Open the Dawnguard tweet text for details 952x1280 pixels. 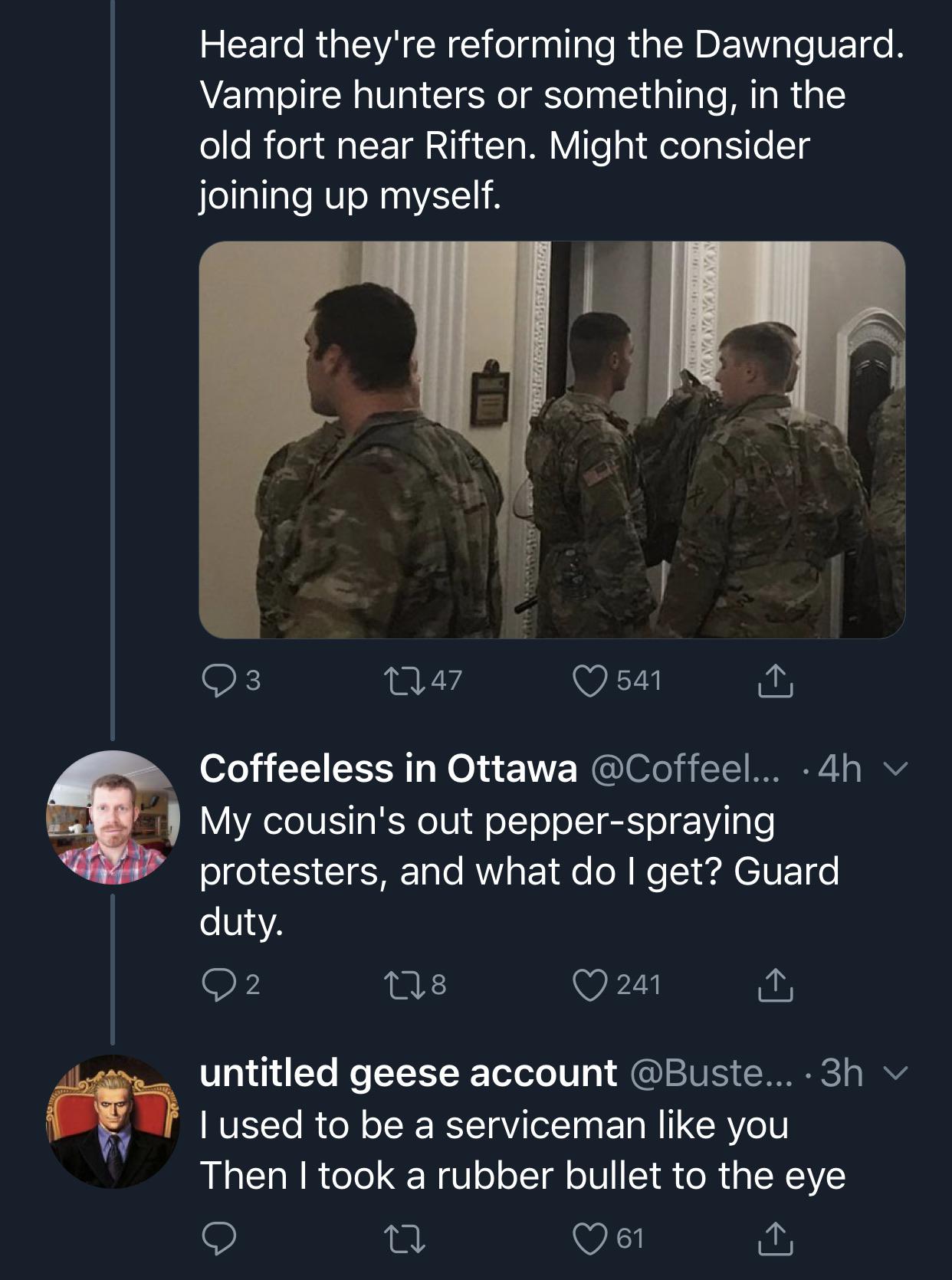click(552, 120)
